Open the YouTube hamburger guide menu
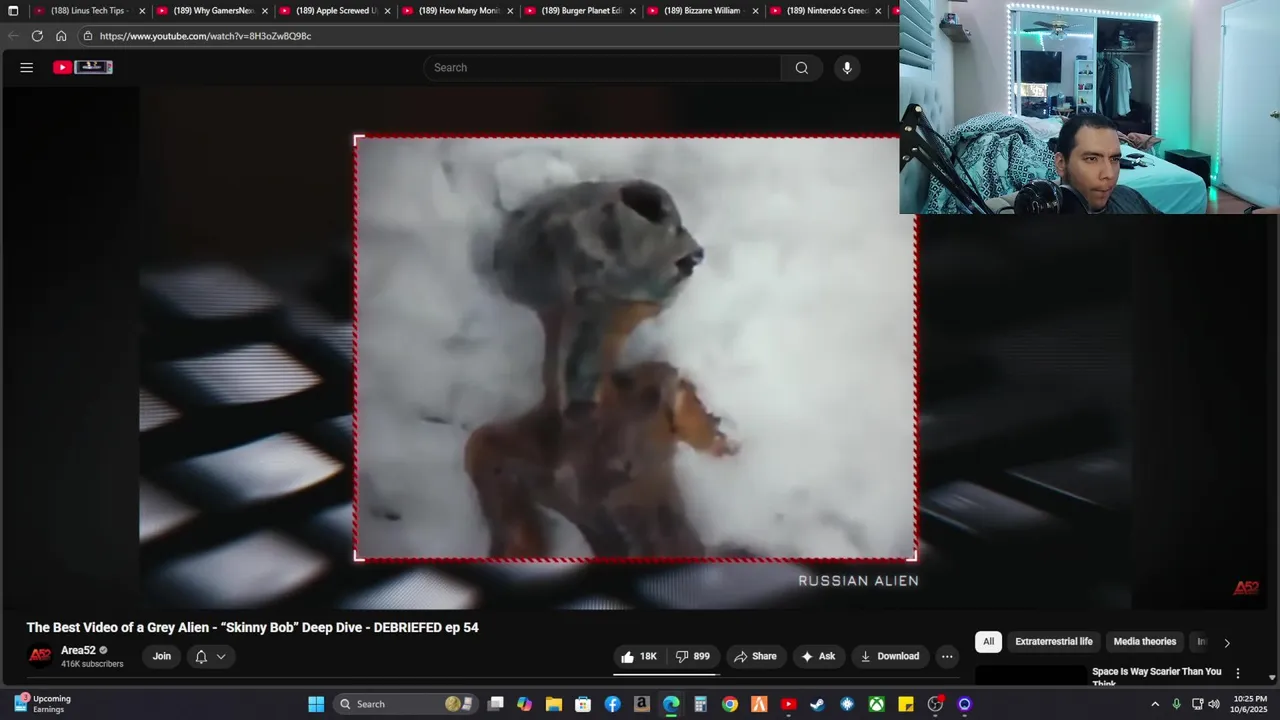Screen dimensions: 1280x720 pos(27,67)
